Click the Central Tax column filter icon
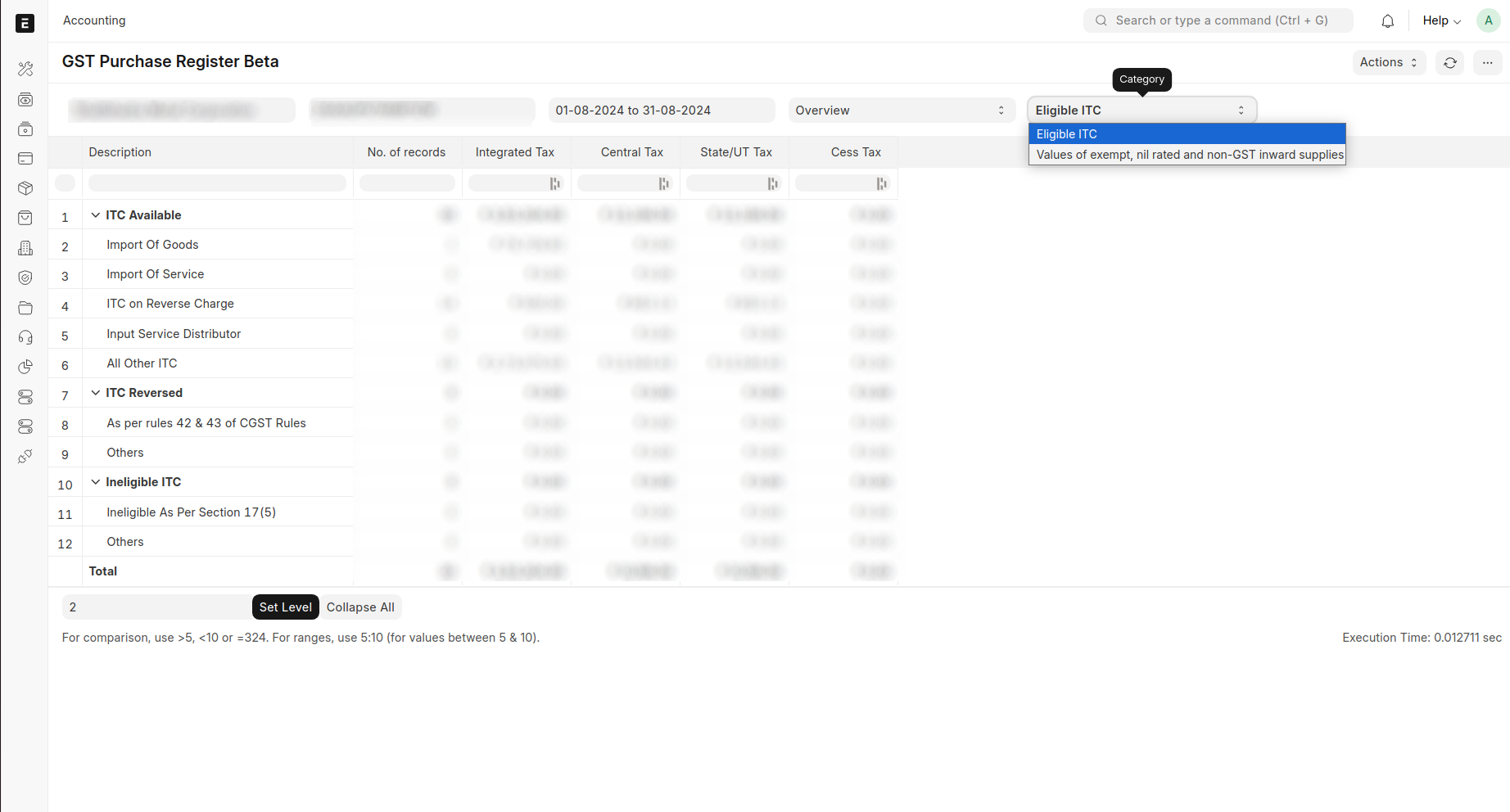Viewport: 1510px width, 812px height. pyautogui.click(x=664, y=183)
